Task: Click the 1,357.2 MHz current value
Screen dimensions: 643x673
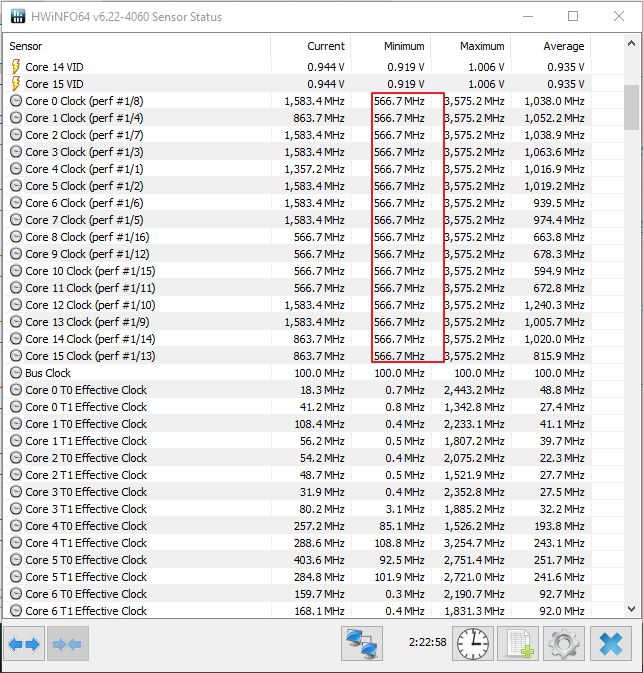Action: (x=314, y=169)
